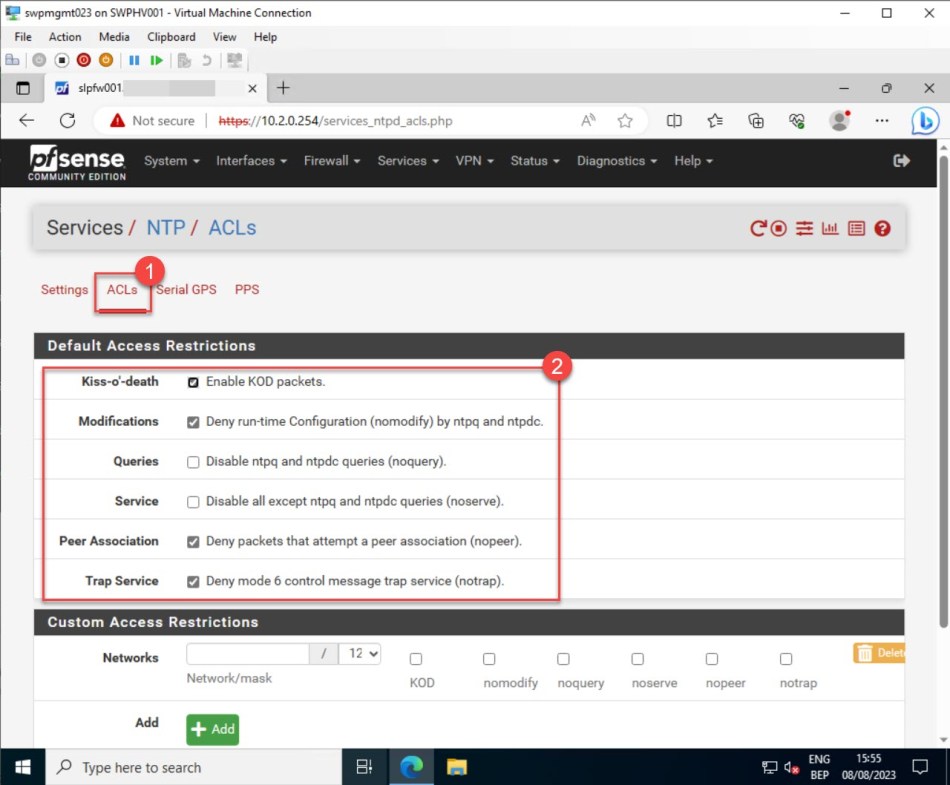Image resolution: width=950 pixels, height=785 pixels.
Task: Click the green Add button
Action: click(211, 729)
